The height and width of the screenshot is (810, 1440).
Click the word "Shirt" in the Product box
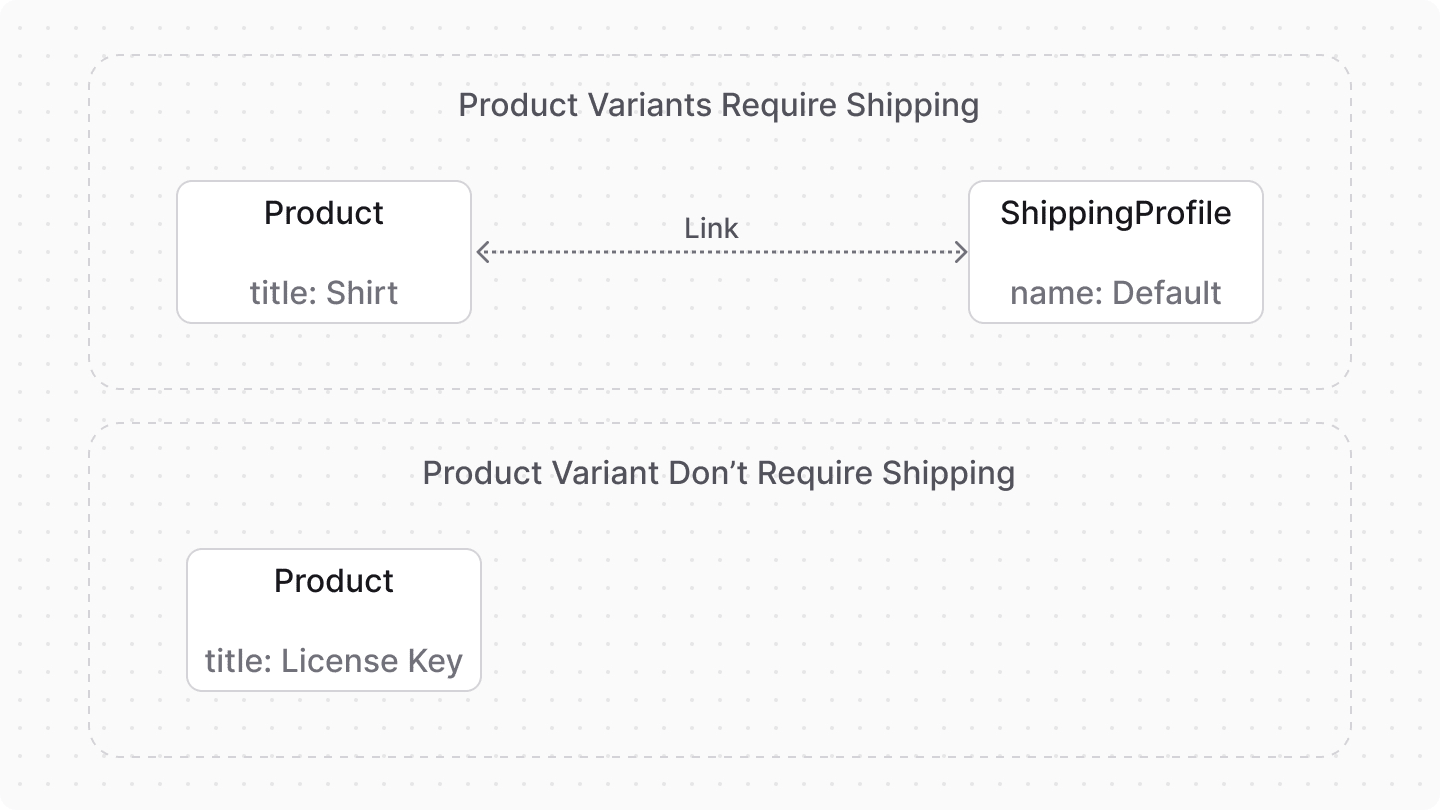pyautogui.click(x=362, y=293)
